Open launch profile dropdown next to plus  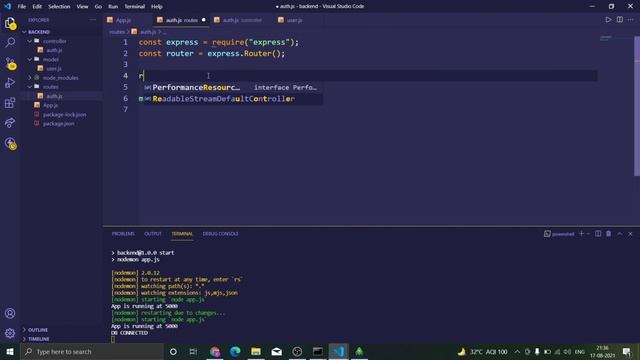588,233
